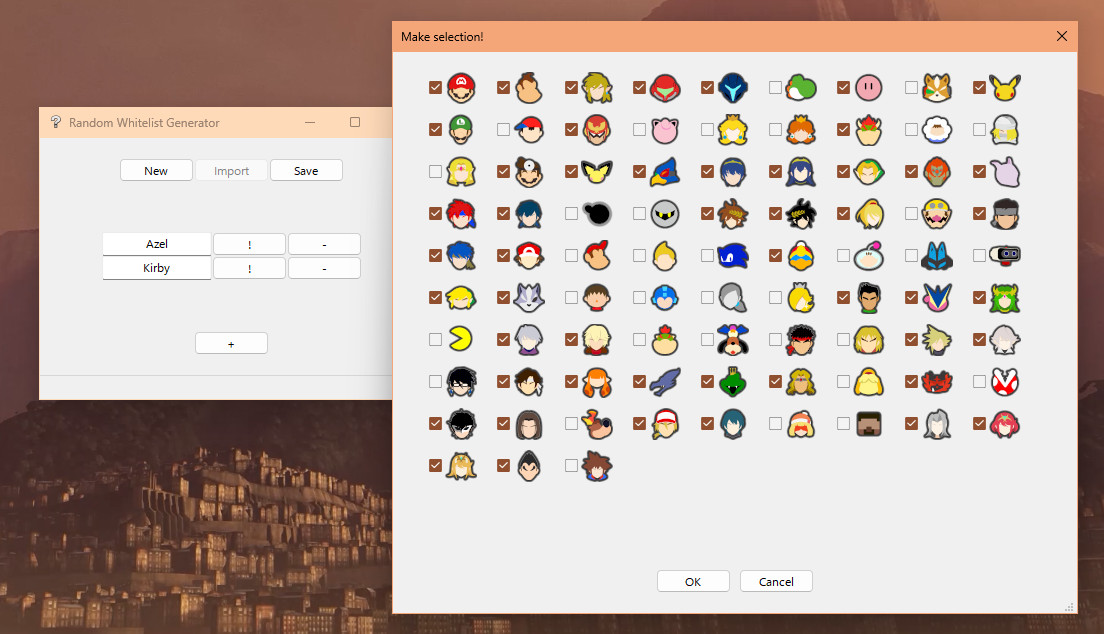Add a new entry with plus button
Viewport: 1104px width, 634px height.
(231, 344)
